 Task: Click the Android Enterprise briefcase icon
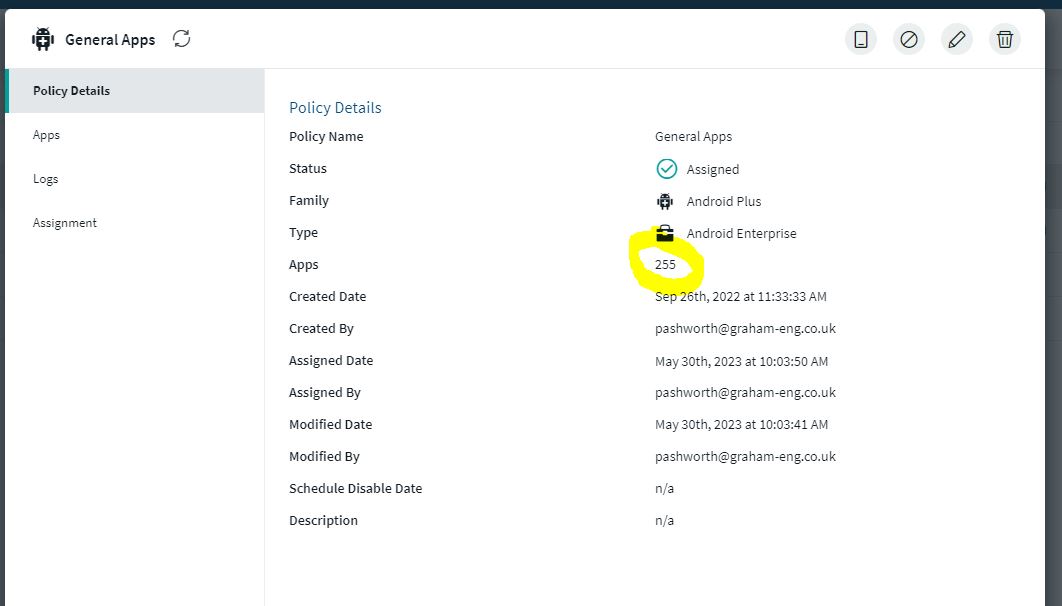point(665,233)
